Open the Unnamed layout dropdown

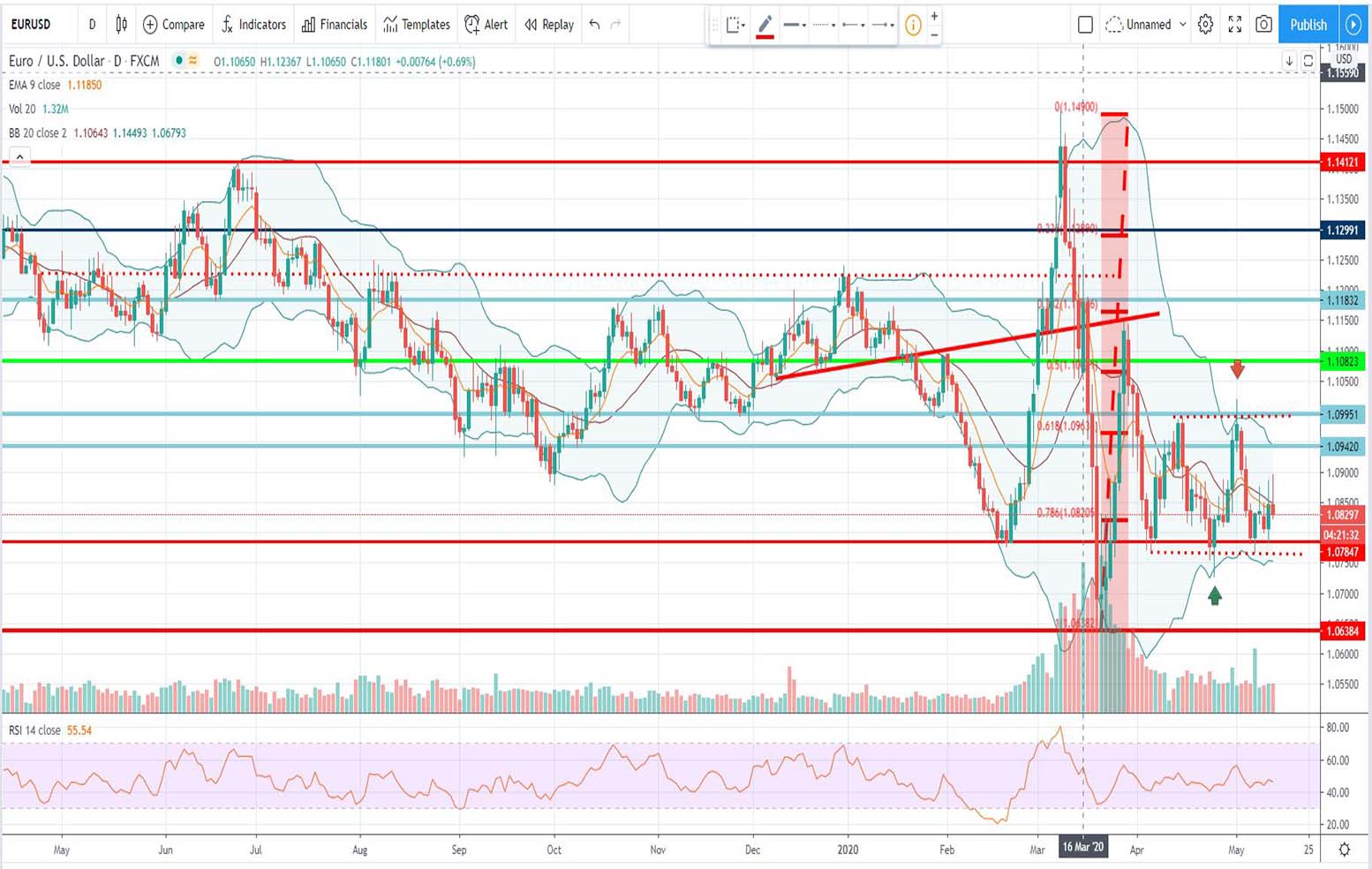click(x=1147, y=25)
